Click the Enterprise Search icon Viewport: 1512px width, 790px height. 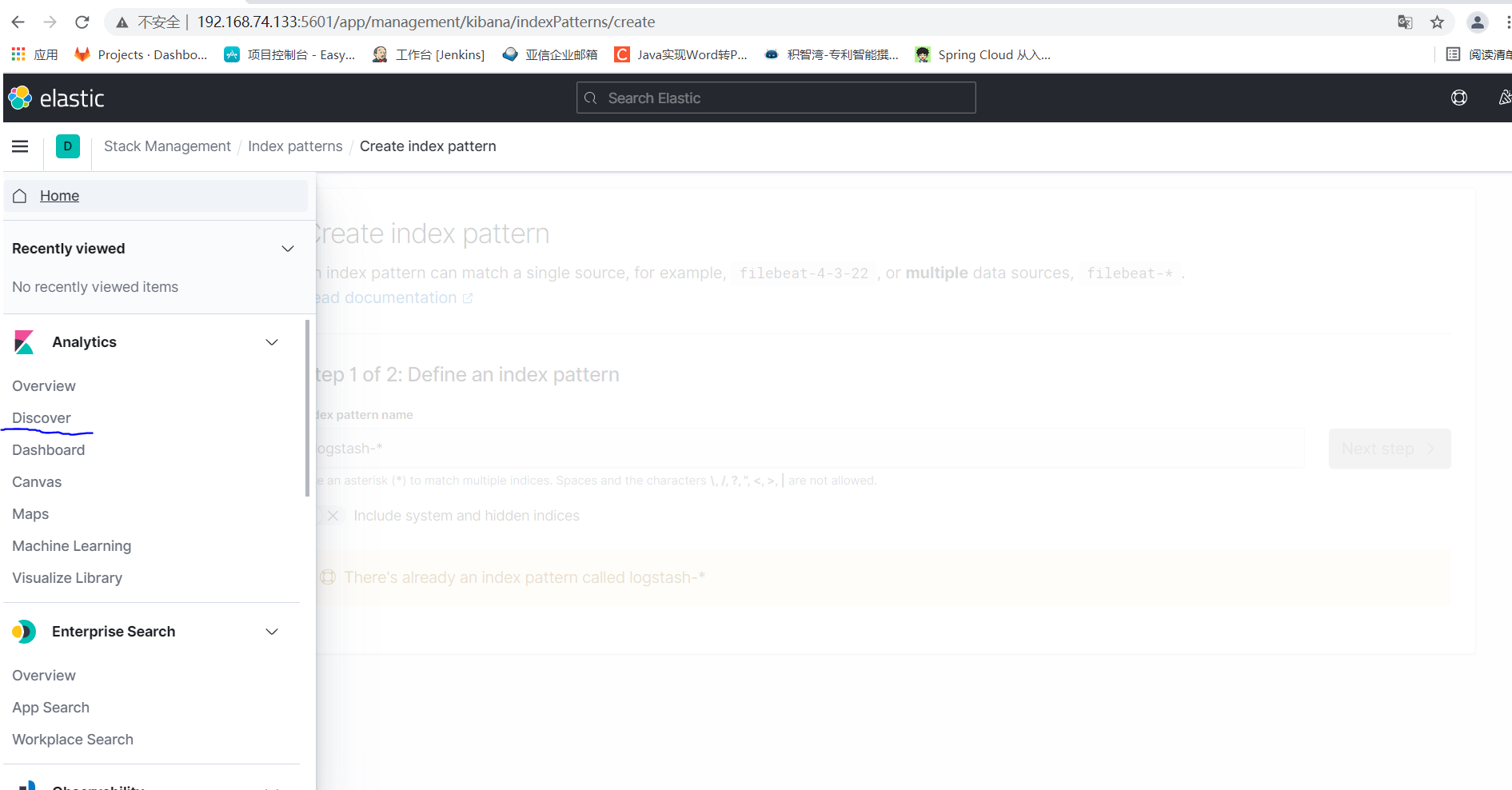coord(24,632)
